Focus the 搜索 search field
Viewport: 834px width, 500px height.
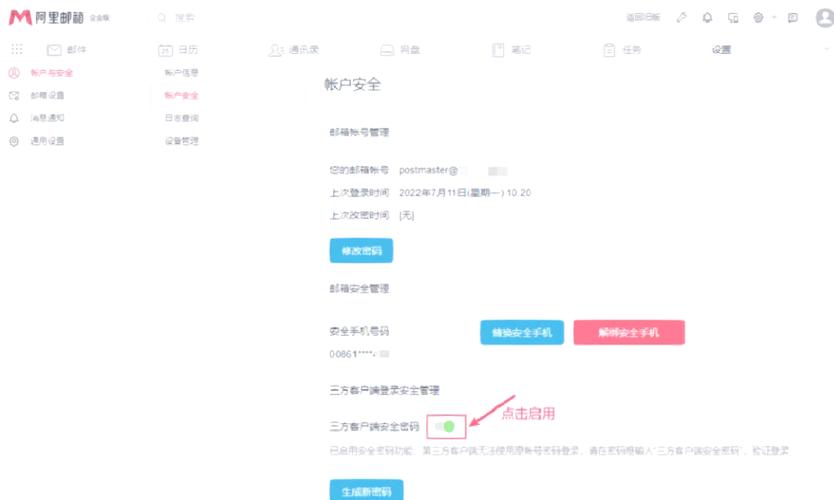coord(185,18)
